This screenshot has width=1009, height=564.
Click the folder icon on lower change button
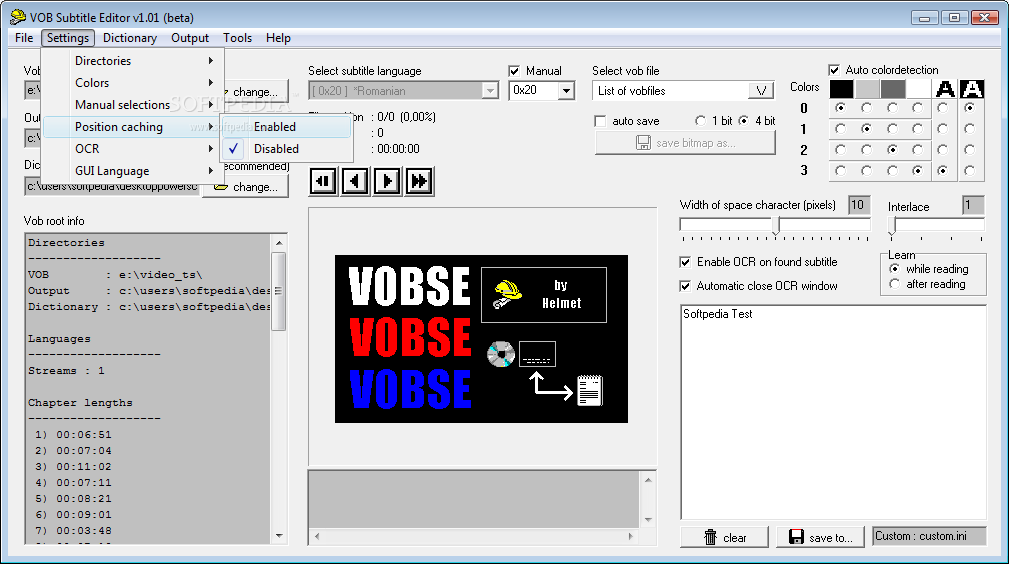[221, 187]
